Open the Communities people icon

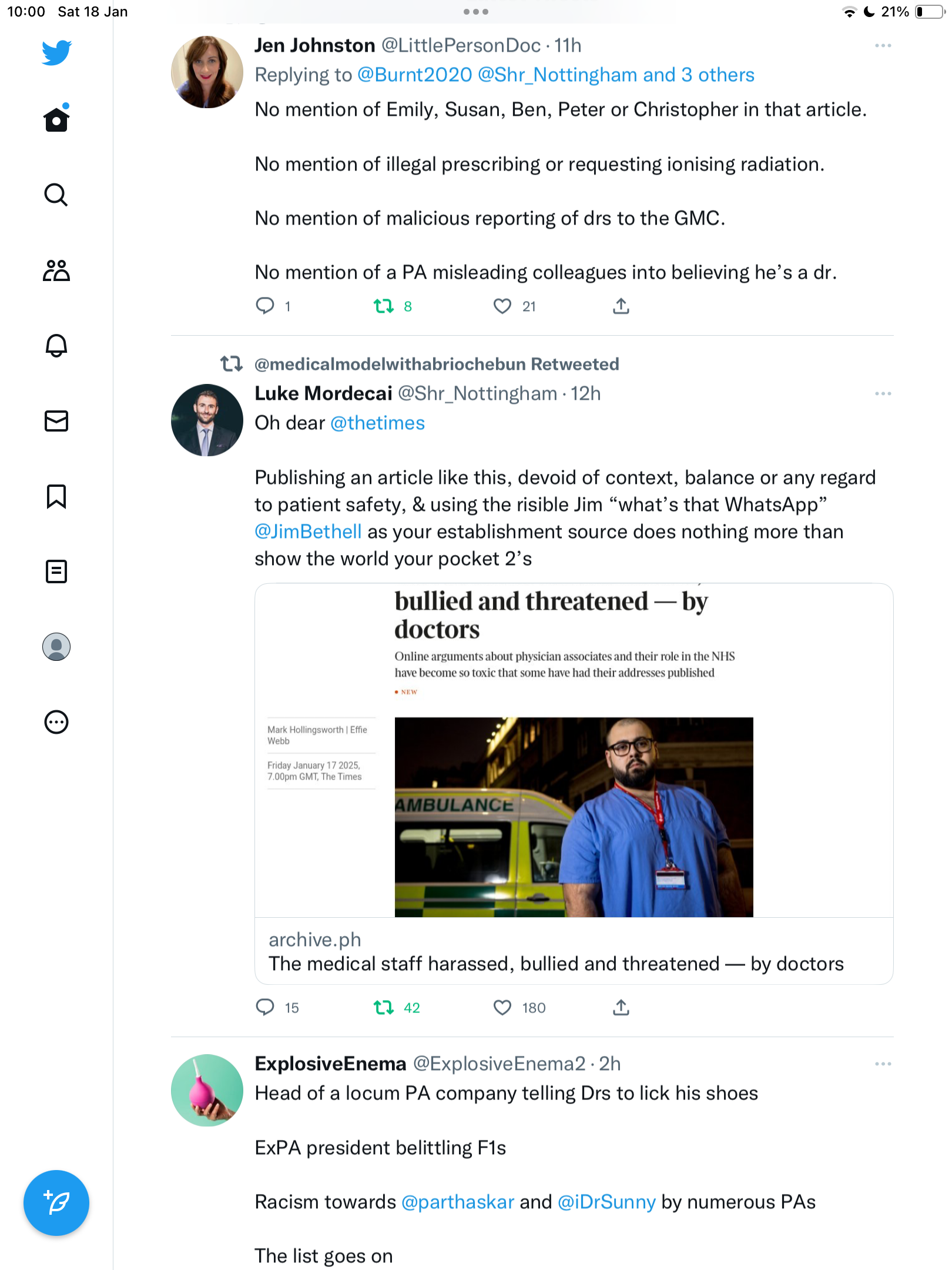point(56,270)
